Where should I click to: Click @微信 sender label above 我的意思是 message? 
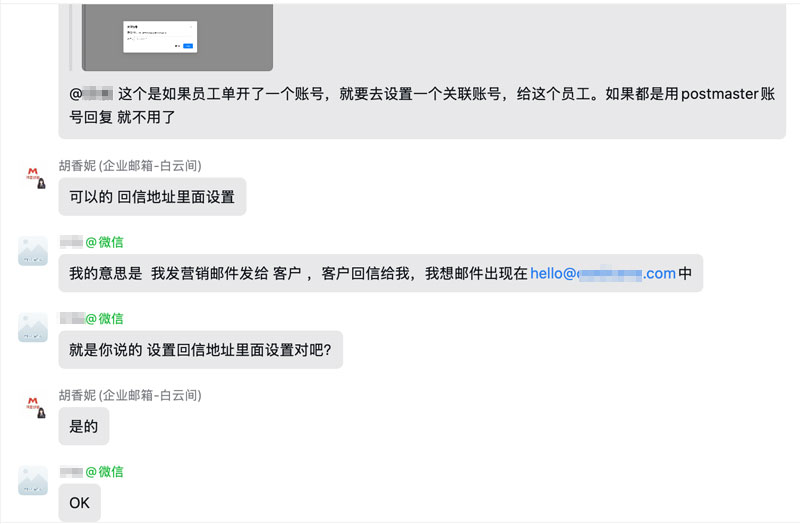tap(104, 242)
